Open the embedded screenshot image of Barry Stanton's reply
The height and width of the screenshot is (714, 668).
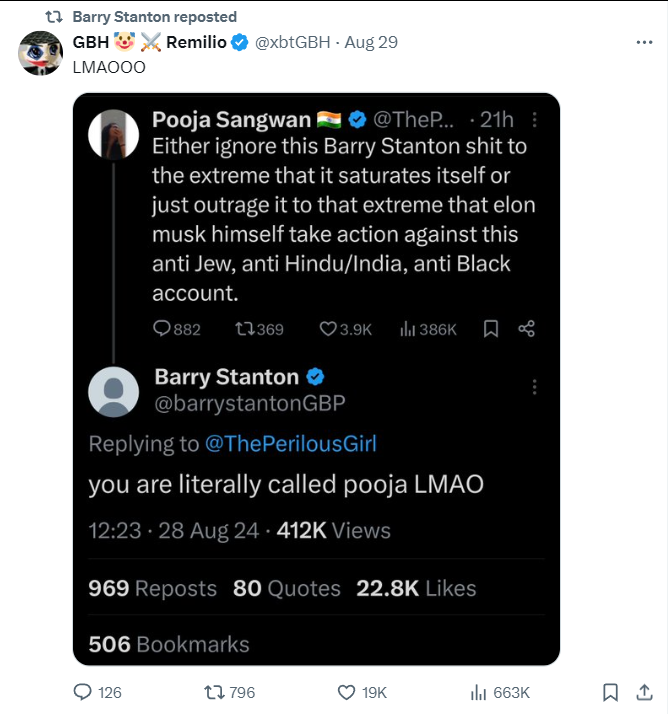point(316,379)
